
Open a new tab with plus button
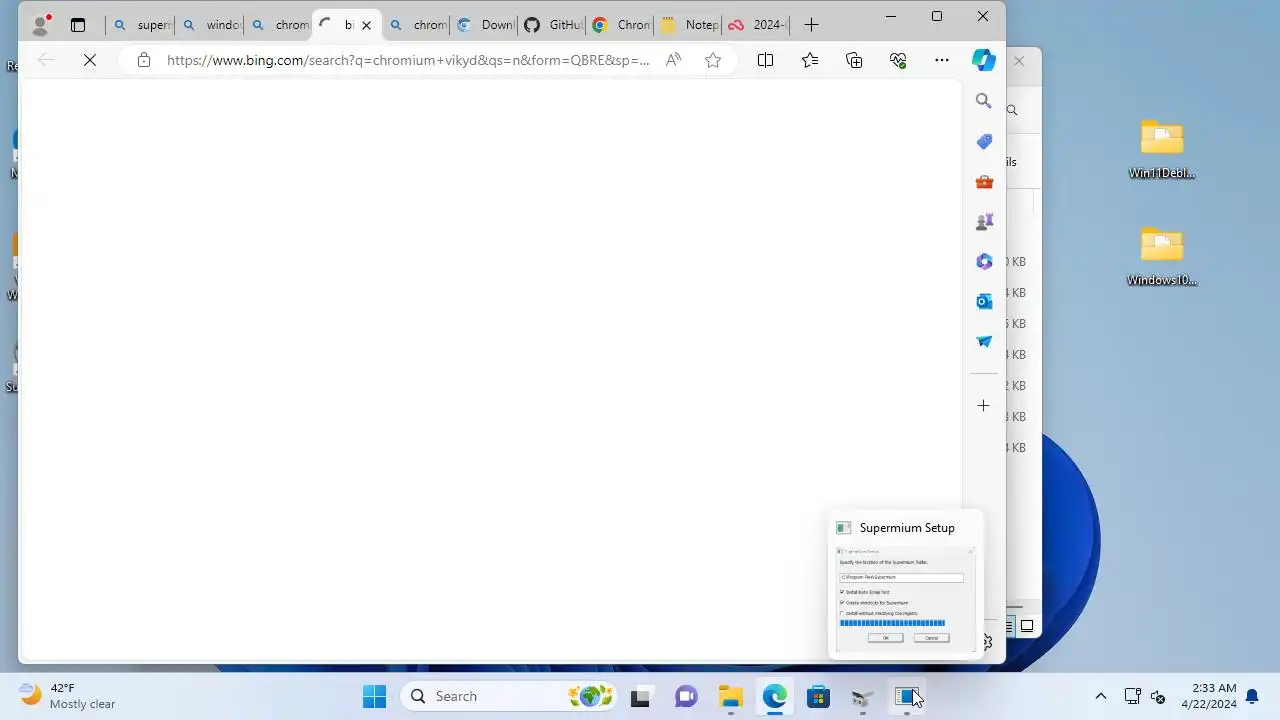pyautogui.click(x=811, y=25)
